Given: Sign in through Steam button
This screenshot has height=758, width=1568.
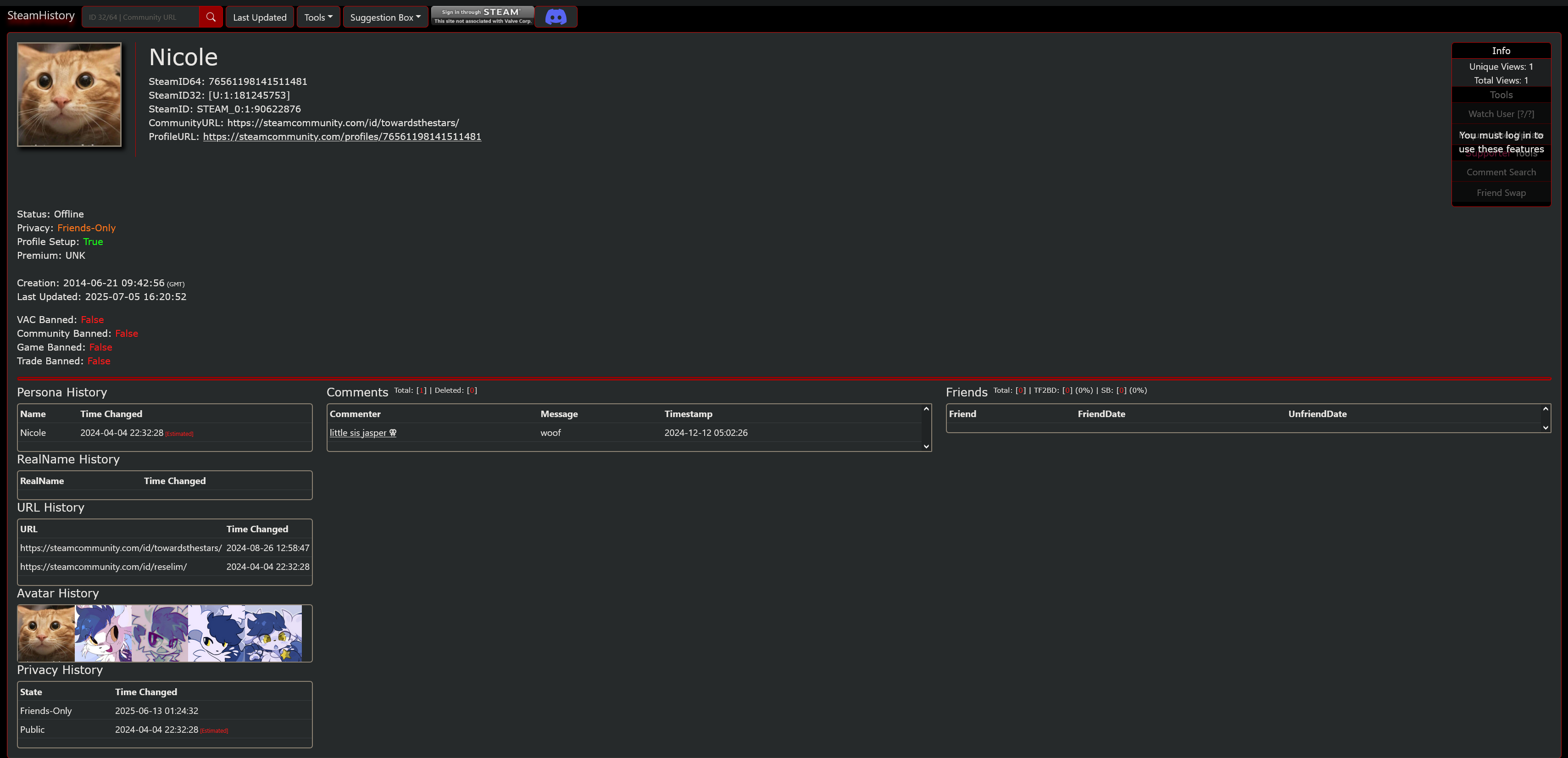Looking at the screenshot, I should (483, 17).
